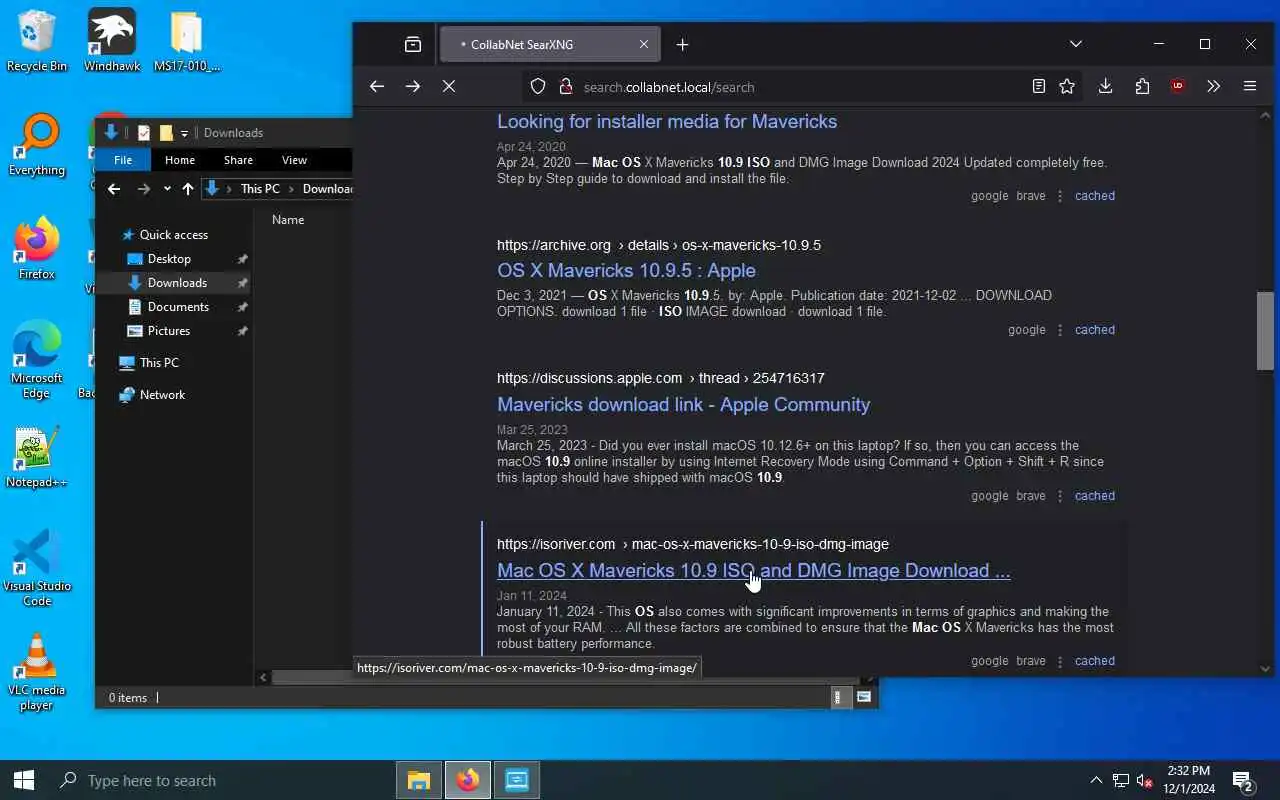Screen dimensions: 1280x800
Task: Click Firefox's back navigation arrow
Action: pos(377,87)
